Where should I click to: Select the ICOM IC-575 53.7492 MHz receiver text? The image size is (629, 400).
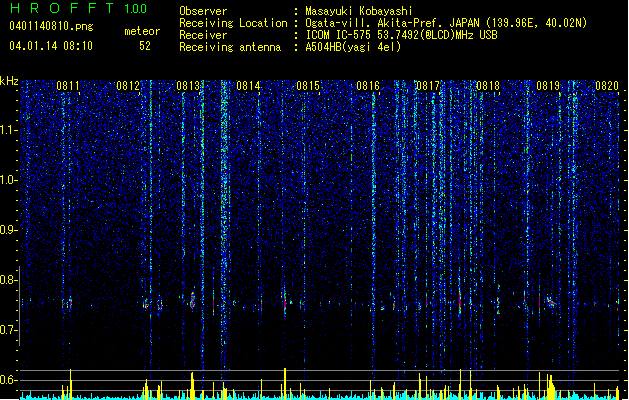[x=402, y=35]
